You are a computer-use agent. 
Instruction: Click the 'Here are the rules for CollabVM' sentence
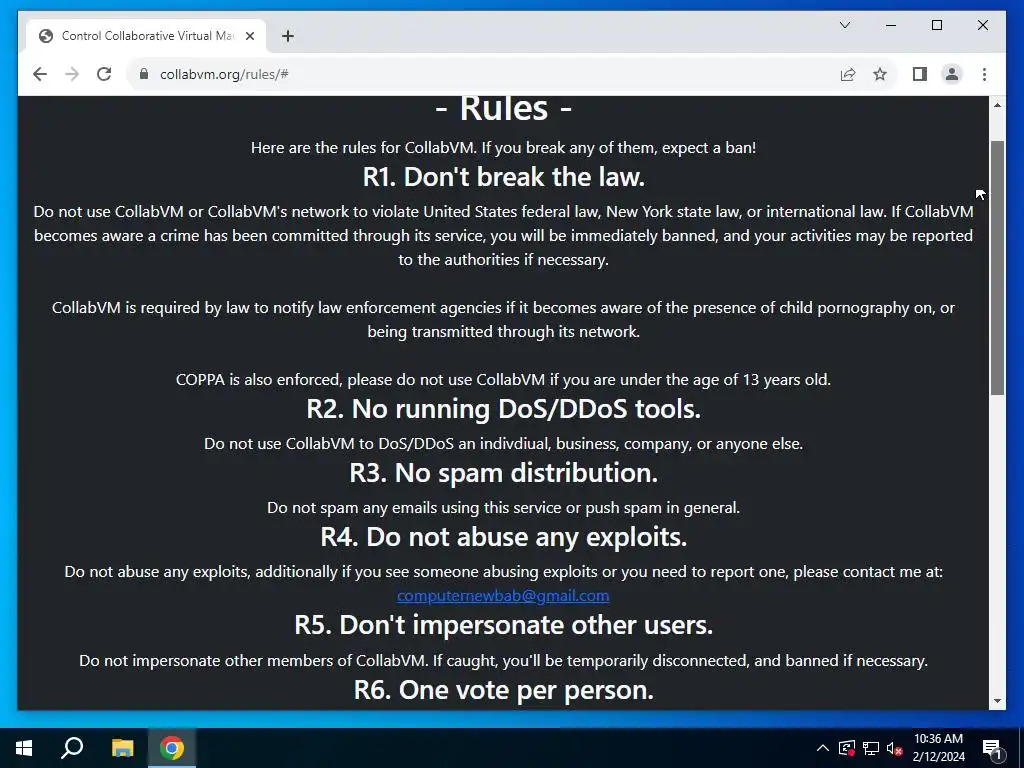(x=504, y=148)
